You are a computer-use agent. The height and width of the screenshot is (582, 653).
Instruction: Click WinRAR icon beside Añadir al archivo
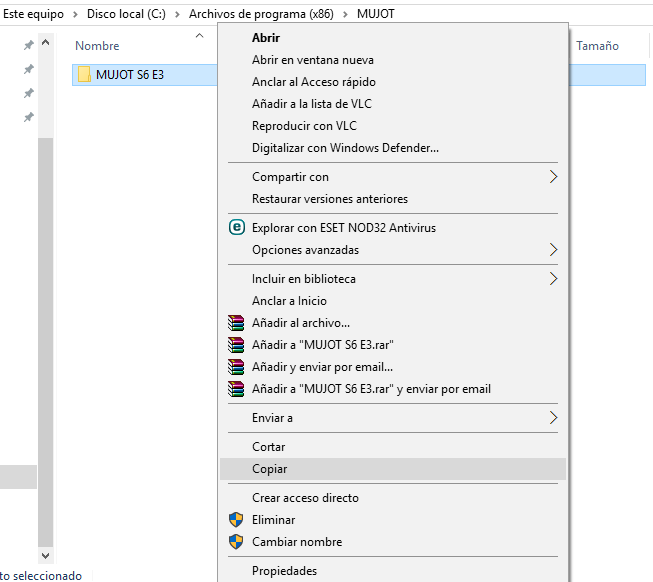(236, 323)
